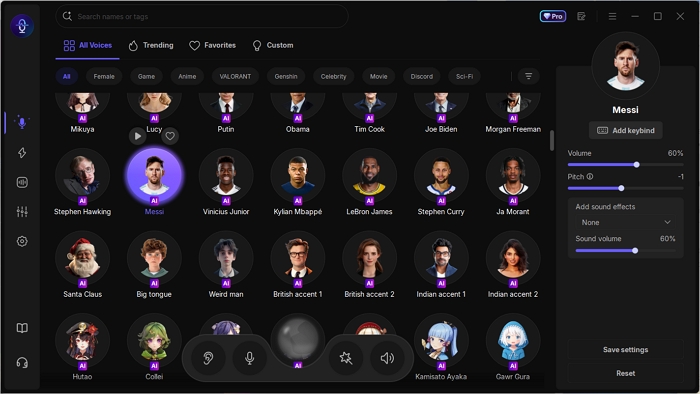Click the filter lines icon beside tags
The image size is (700, 394).
pos(529,76)
